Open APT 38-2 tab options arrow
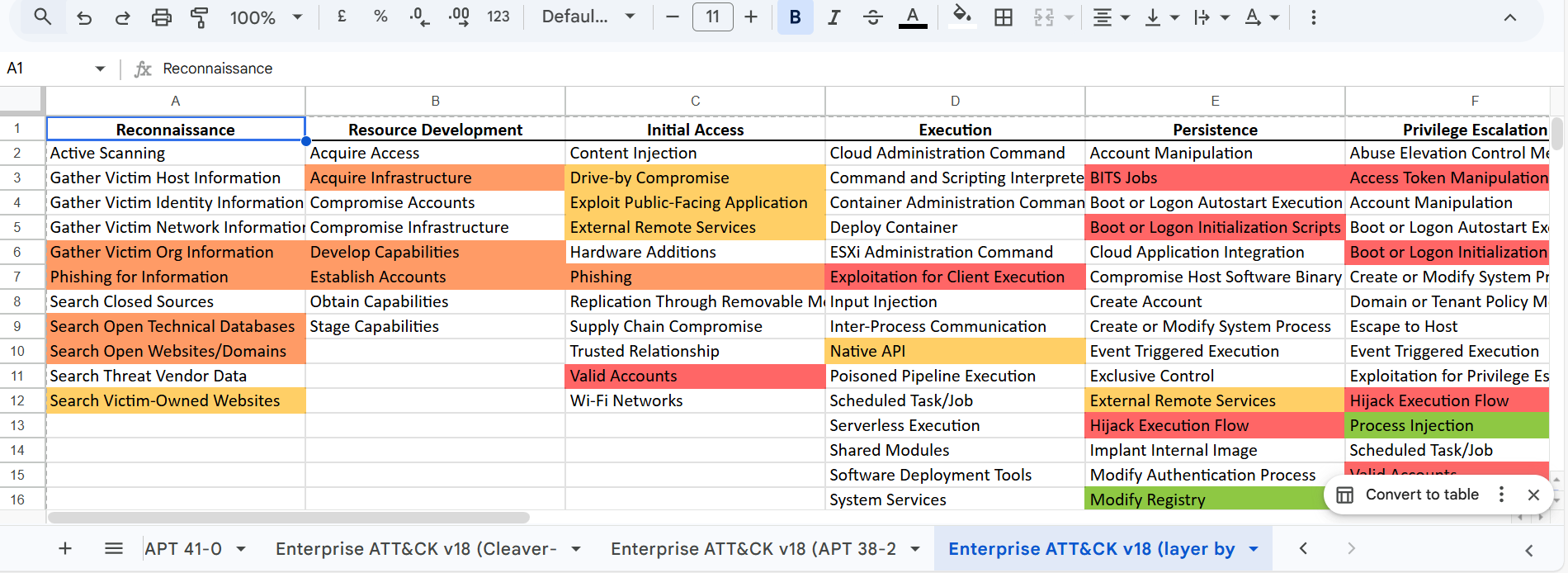Viewport: 1568px width, 573px height. click(x=915, y=549)
